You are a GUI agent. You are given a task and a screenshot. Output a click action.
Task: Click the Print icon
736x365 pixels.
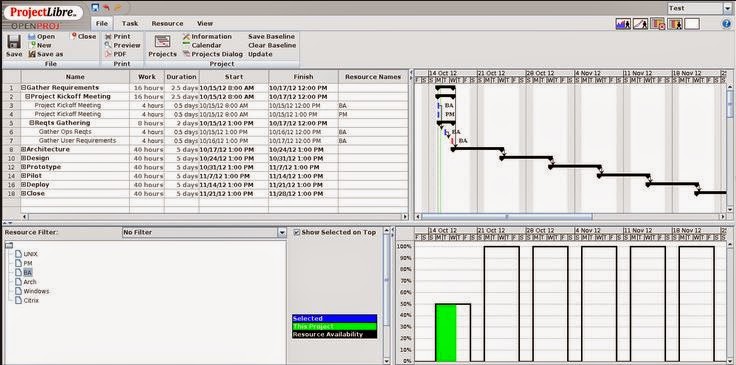point(108,37)
